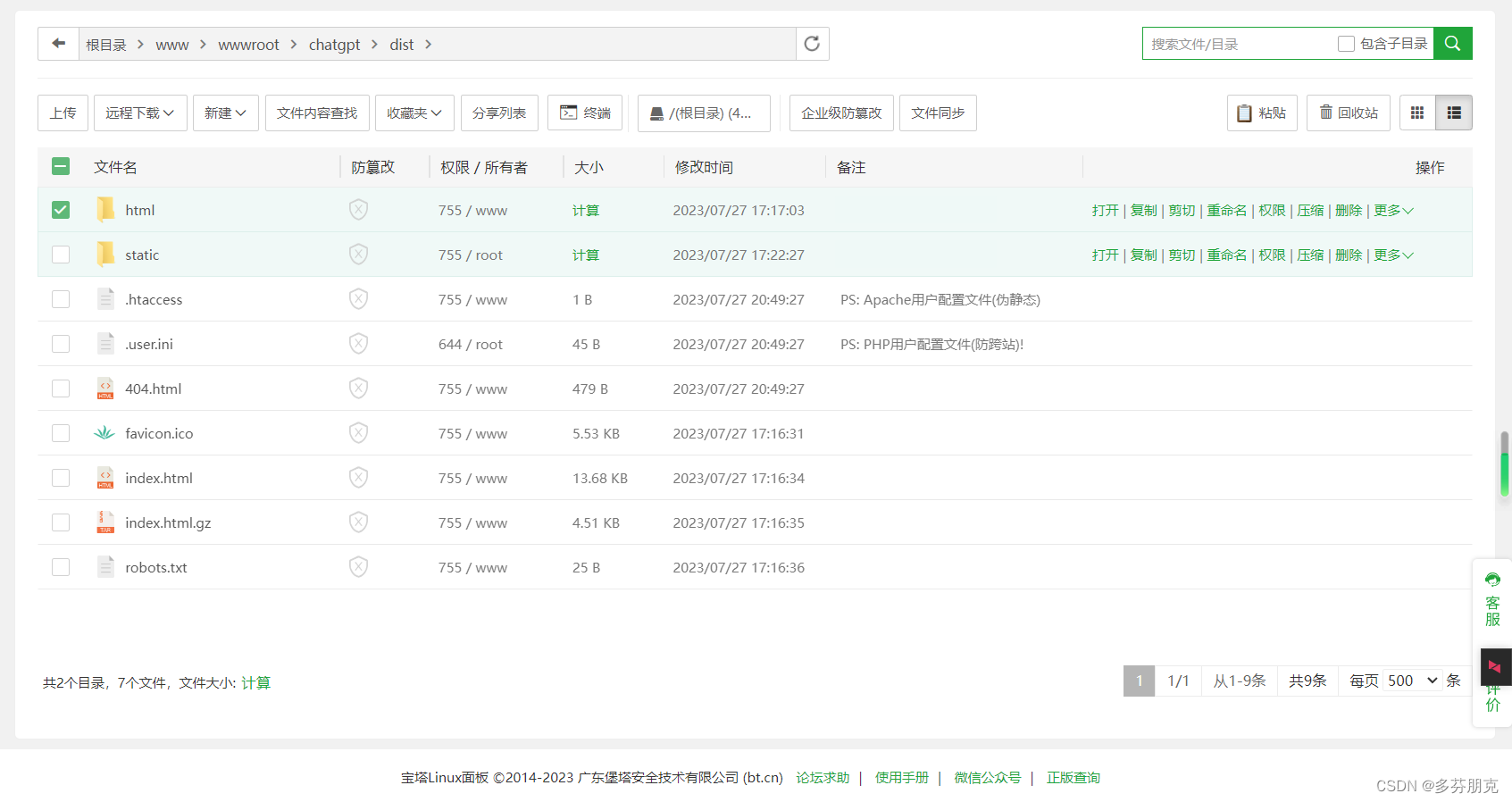
Task: Click tamper-proof shield for favicon.ico
Action: coord(358,433)
